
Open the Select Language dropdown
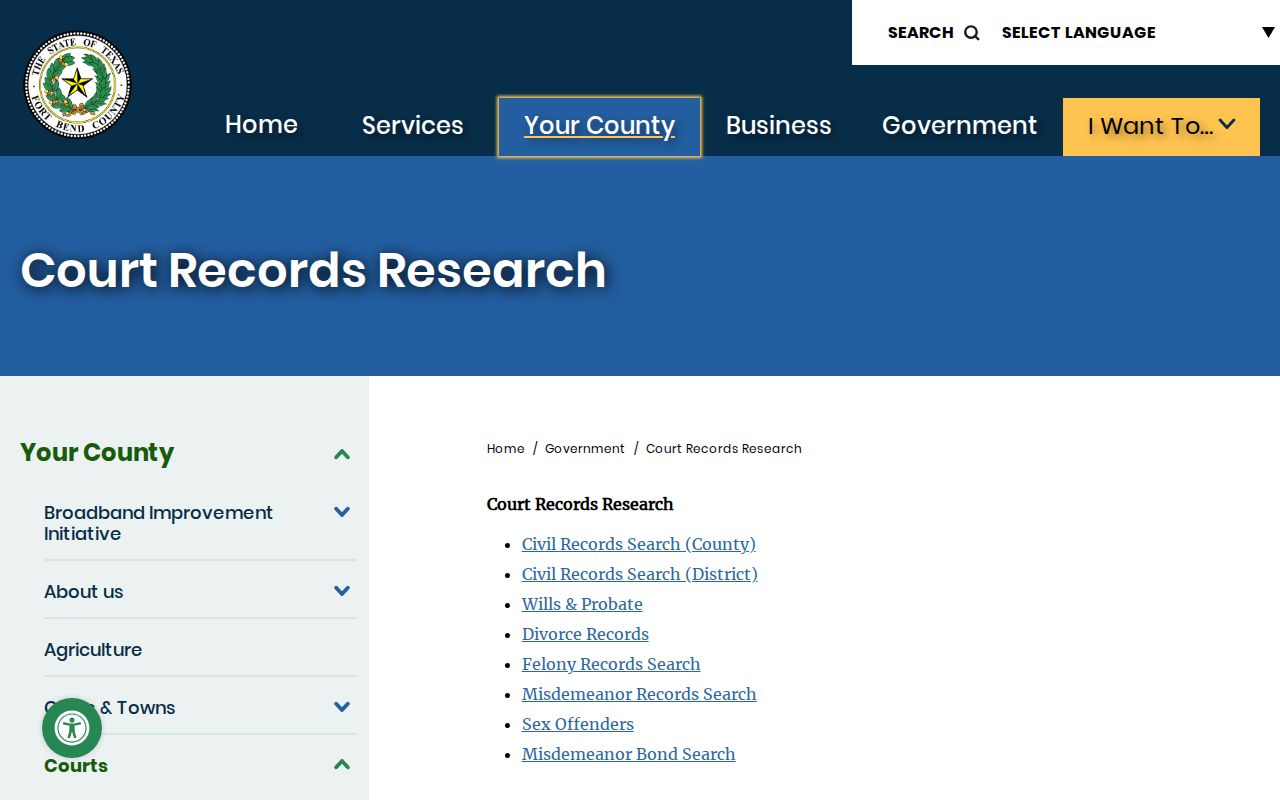[x=1138, y=33]
